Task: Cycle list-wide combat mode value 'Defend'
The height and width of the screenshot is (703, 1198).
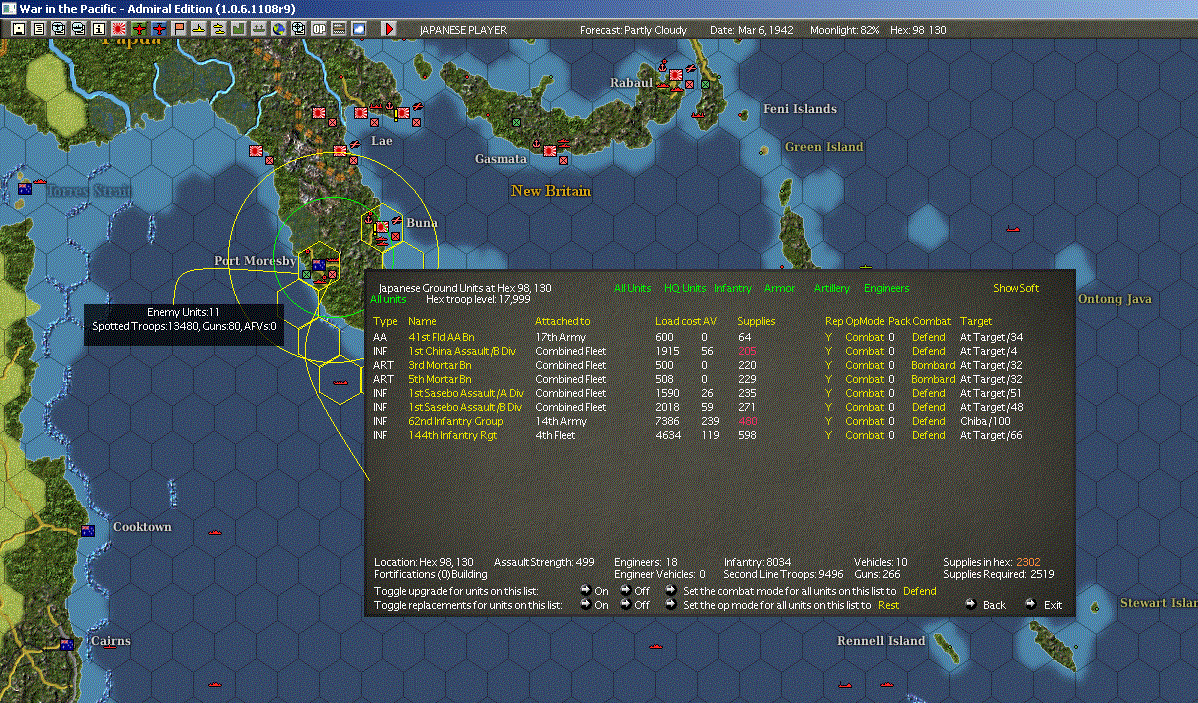Action: pyautogui.click(x=919, y=591)
